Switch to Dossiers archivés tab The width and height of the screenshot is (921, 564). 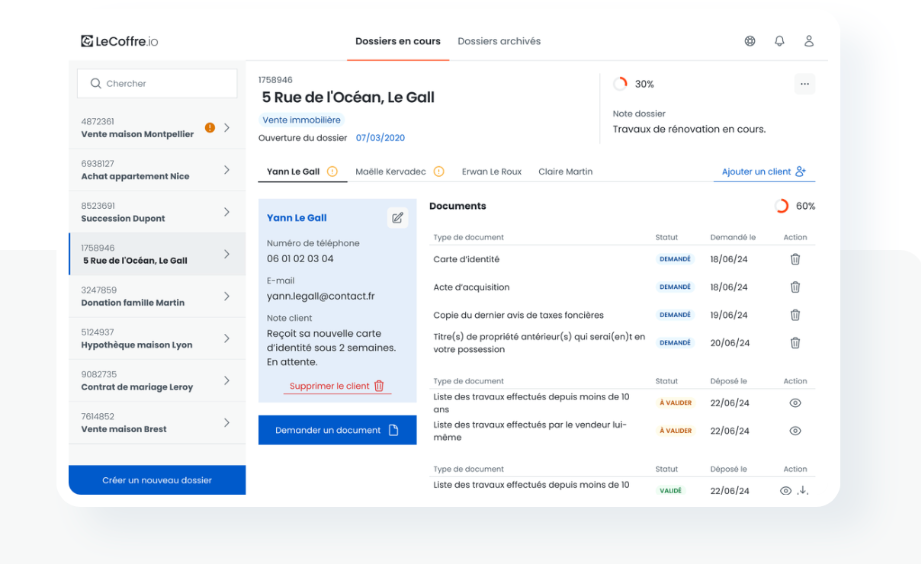(x=499, y=41)
